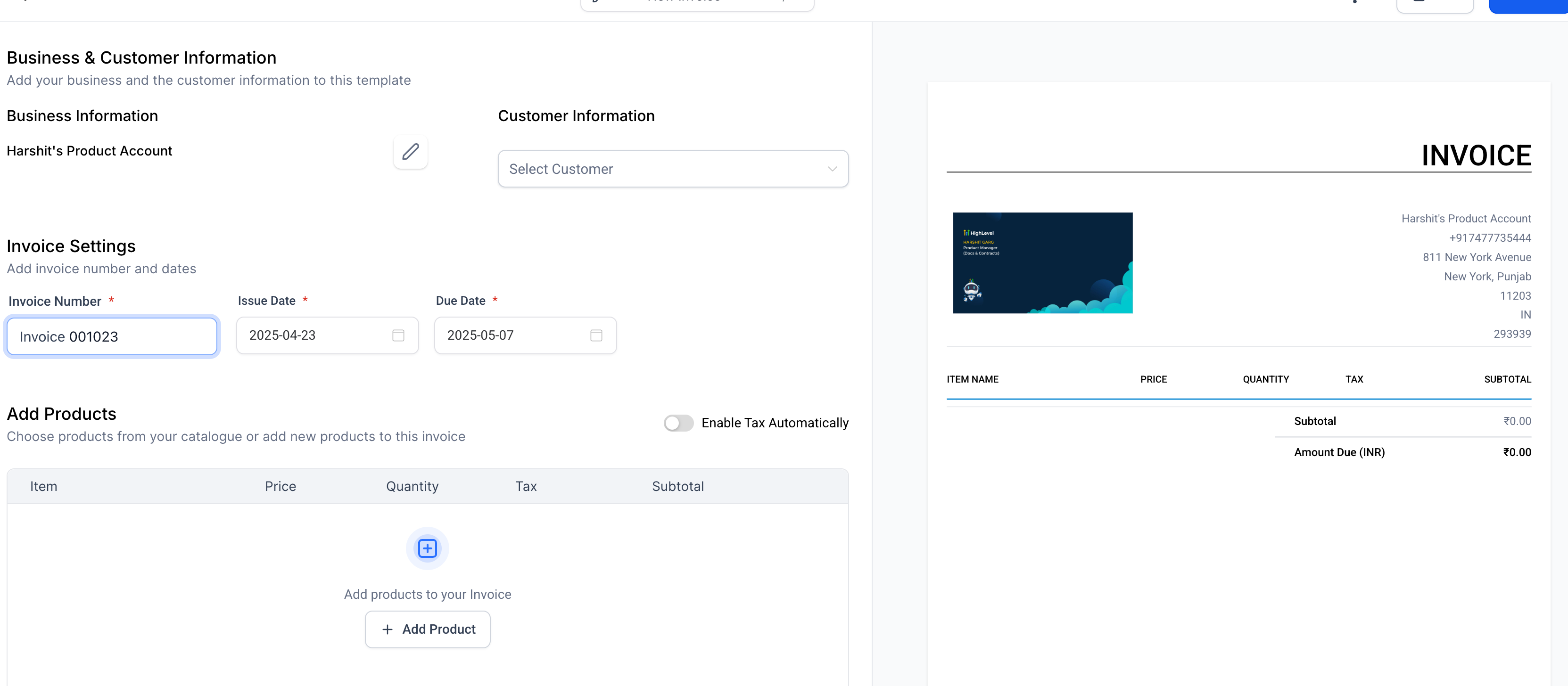Screen dimensions: 1568x686
Task: Open the Issue Date calendar icon
Action: click(x=398, y=335)
